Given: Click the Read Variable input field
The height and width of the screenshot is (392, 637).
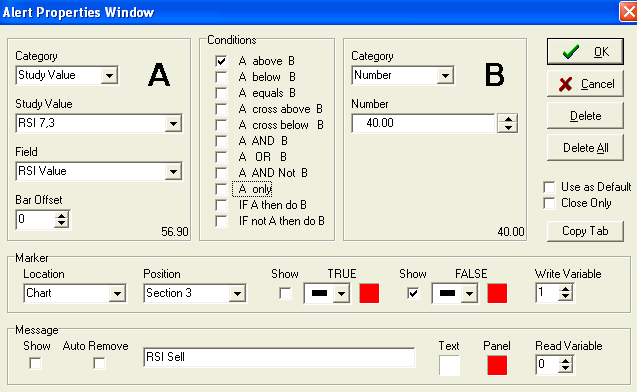Looking at the screenshot, I should 547,364.
